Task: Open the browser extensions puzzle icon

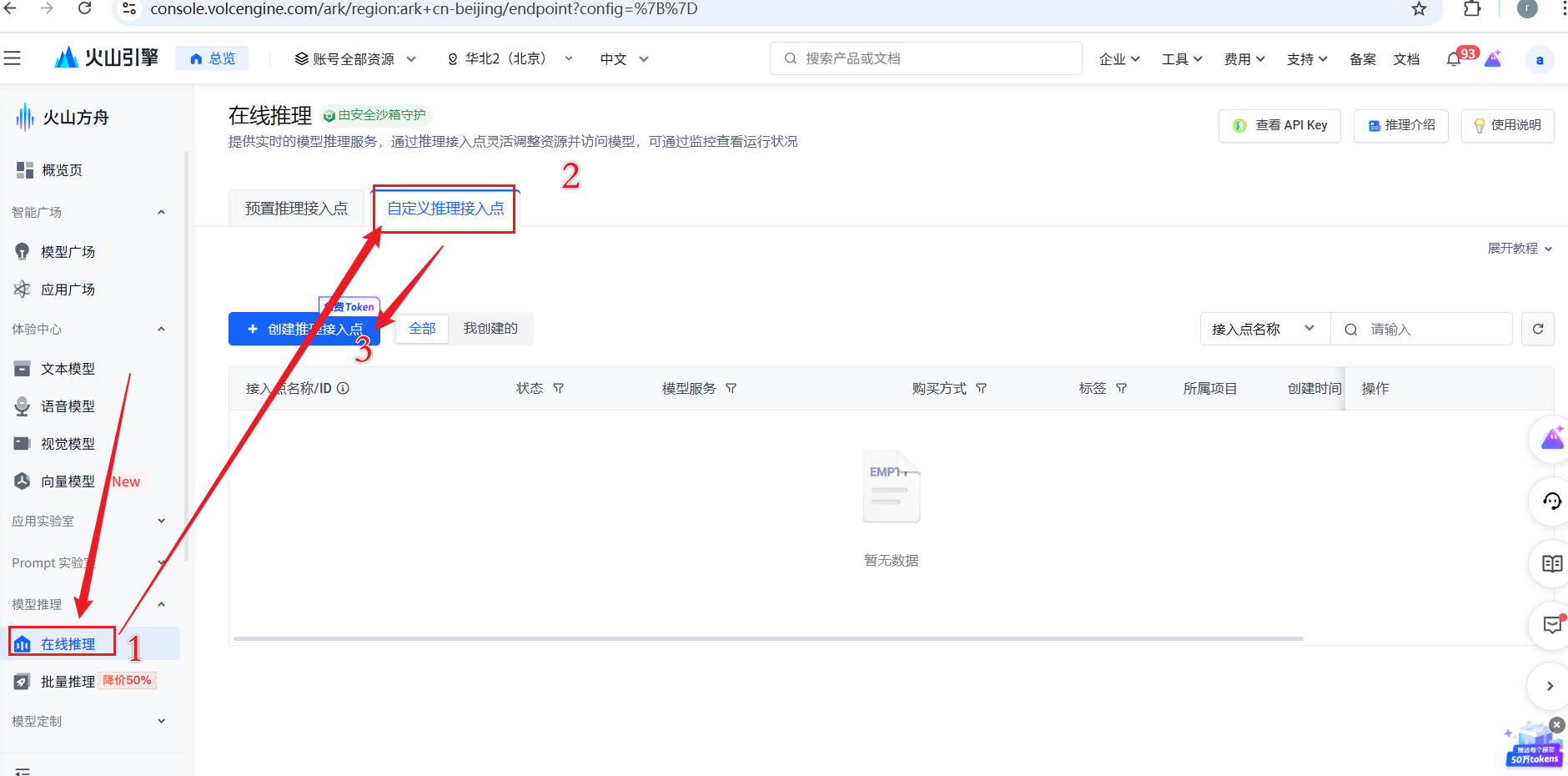Action: pyautogui.click(x=1472, y=9)
